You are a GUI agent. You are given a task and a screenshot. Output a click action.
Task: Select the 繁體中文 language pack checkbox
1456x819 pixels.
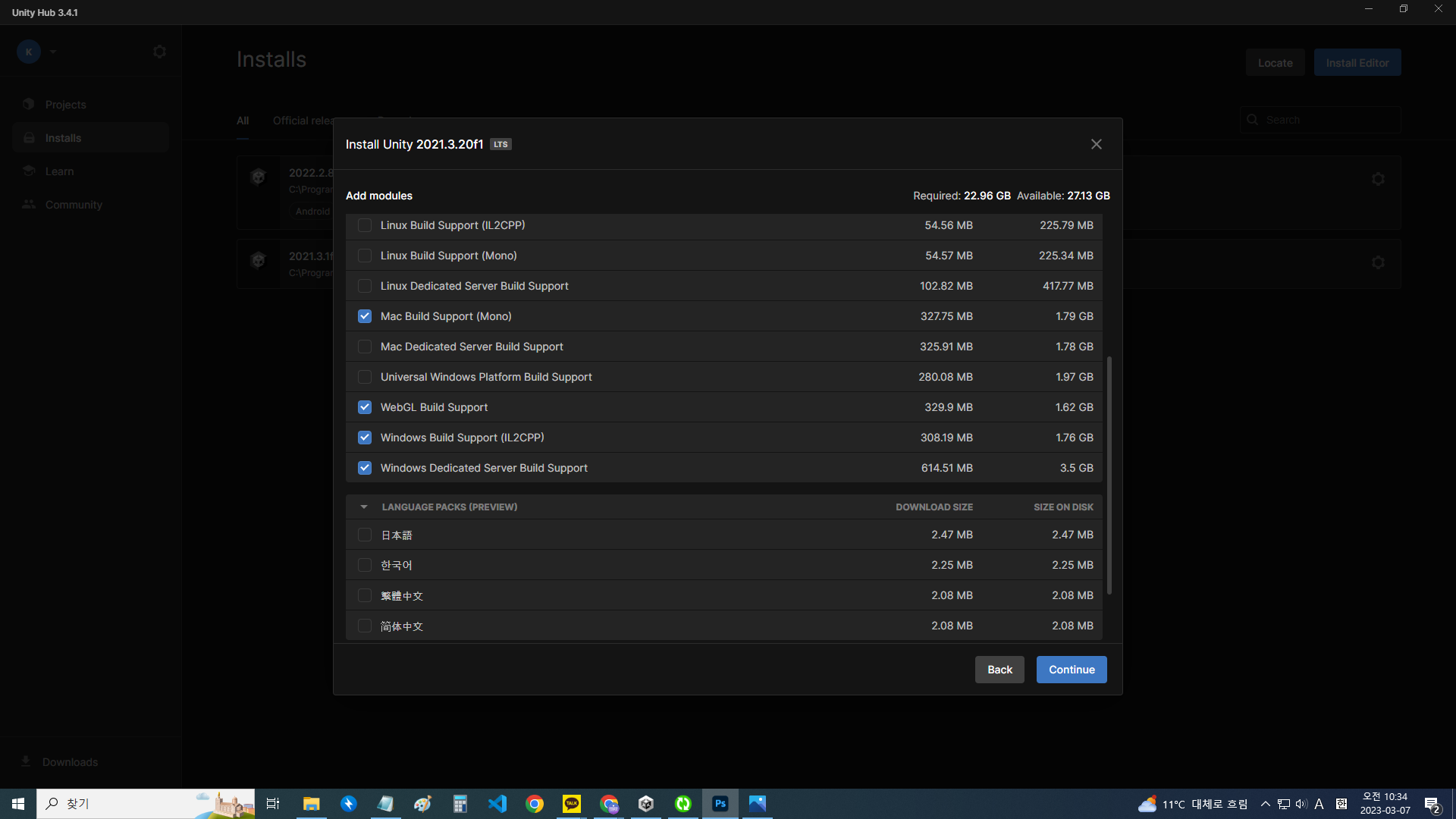365,595
